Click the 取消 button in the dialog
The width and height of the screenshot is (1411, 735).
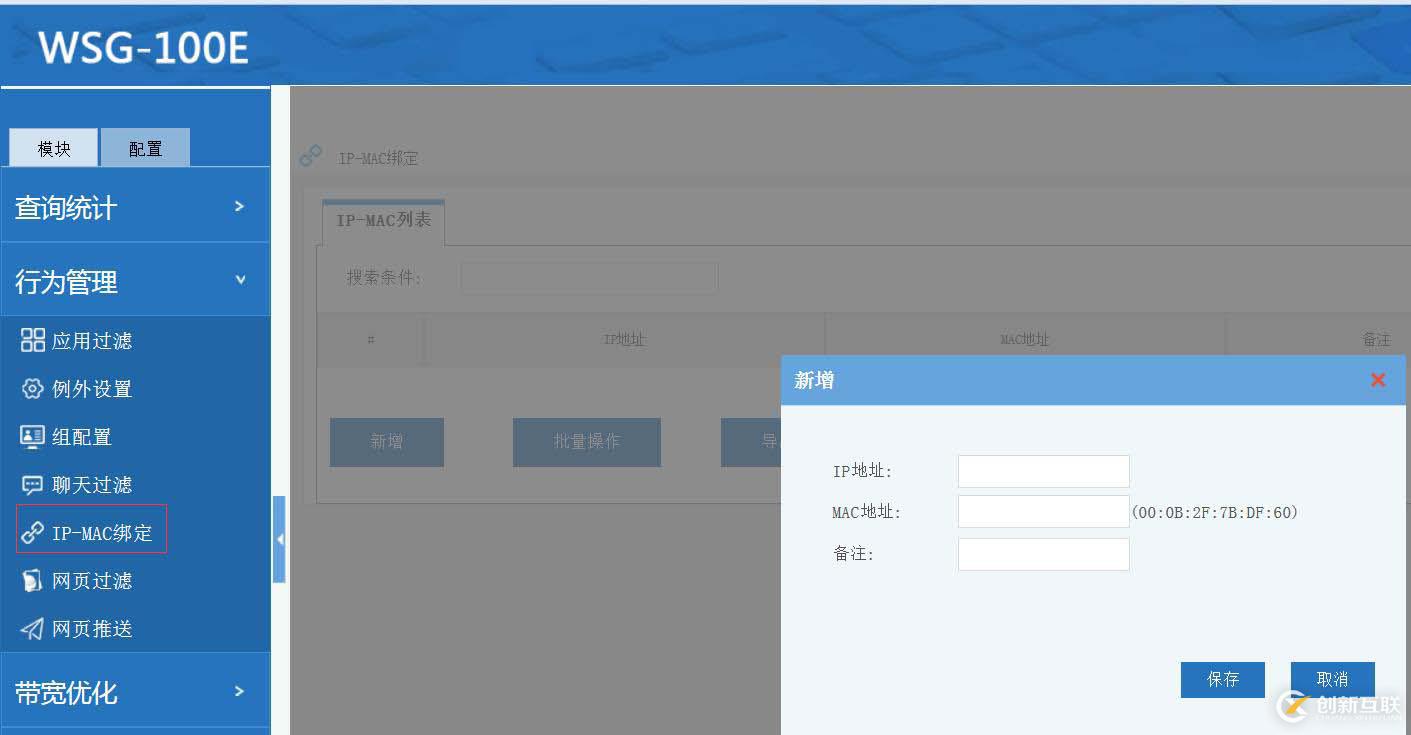(1333, 679)
